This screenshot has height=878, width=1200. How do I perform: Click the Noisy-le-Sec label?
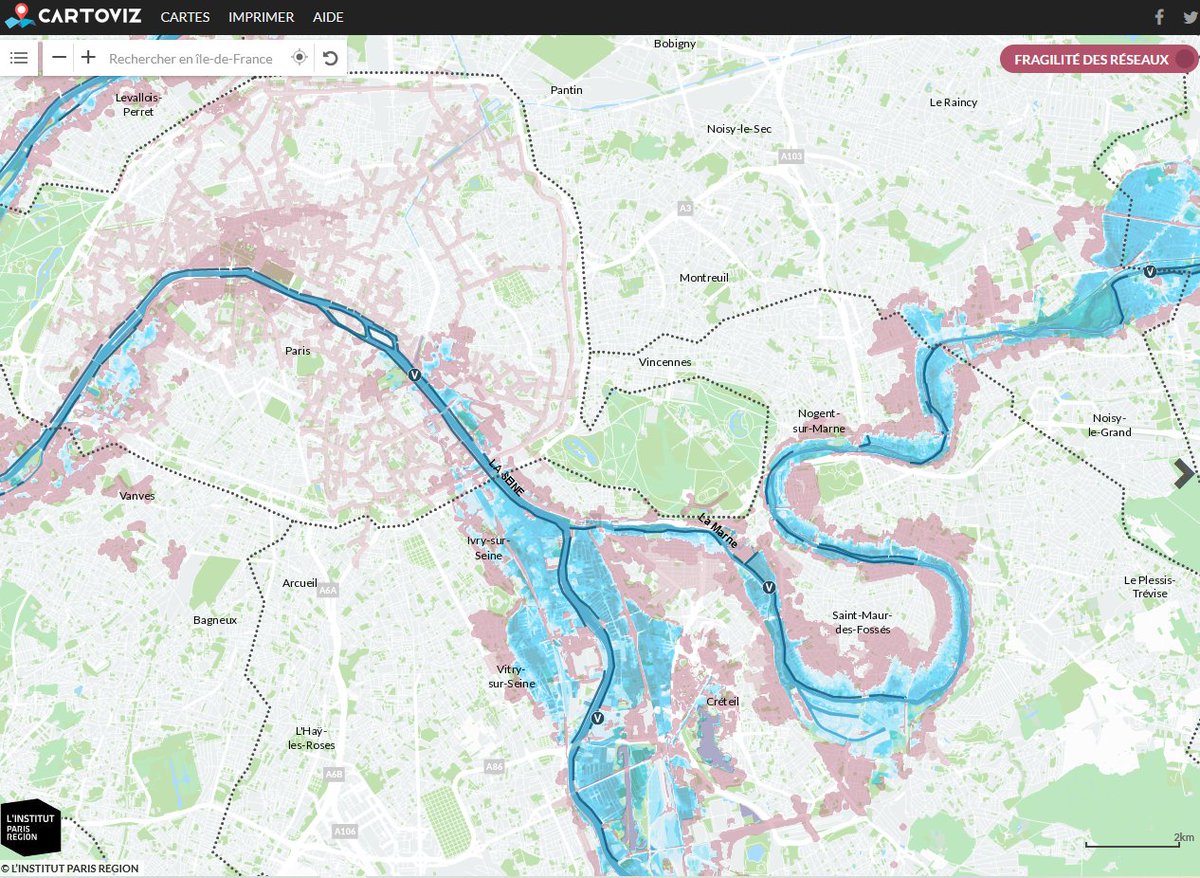click(739, 129)
